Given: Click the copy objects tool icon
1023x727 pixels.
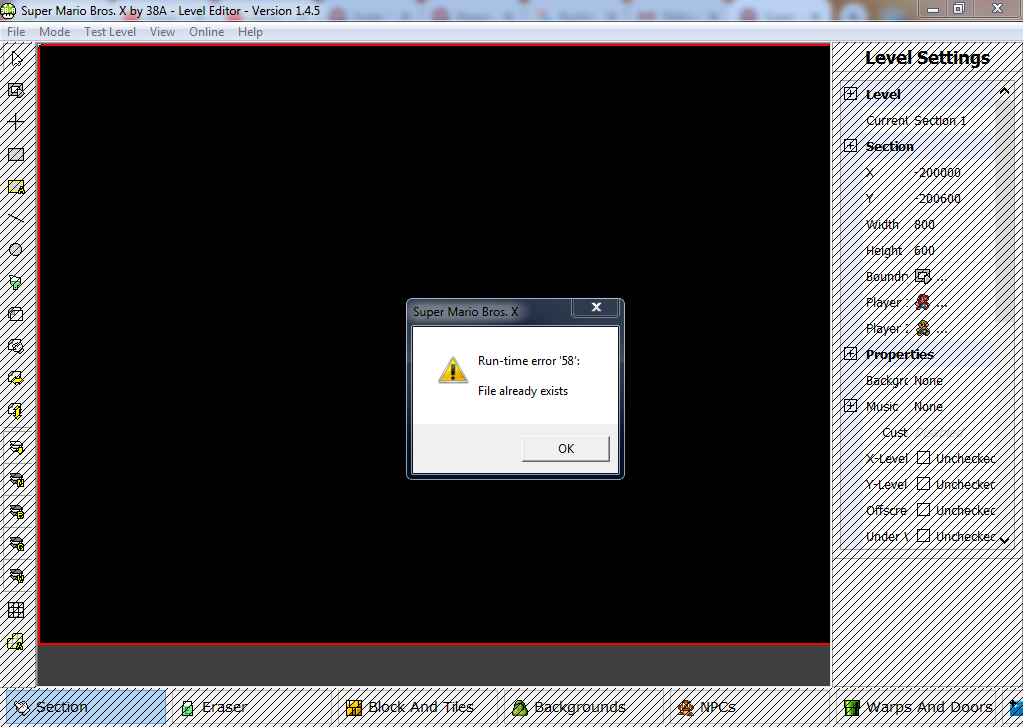Looking at the screenshot, I should pos(16,314).
